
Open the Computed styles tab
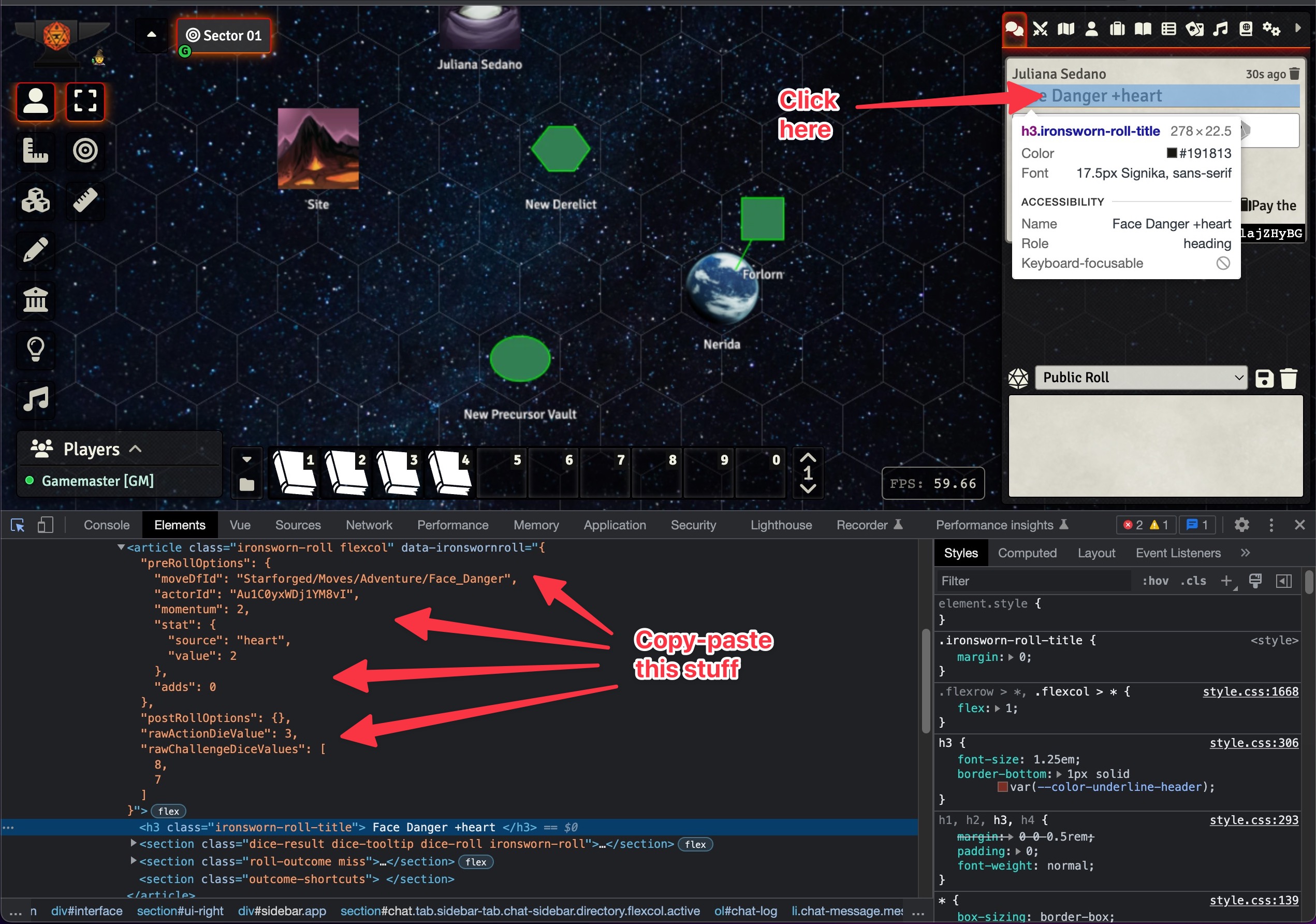pos(1027,553)
